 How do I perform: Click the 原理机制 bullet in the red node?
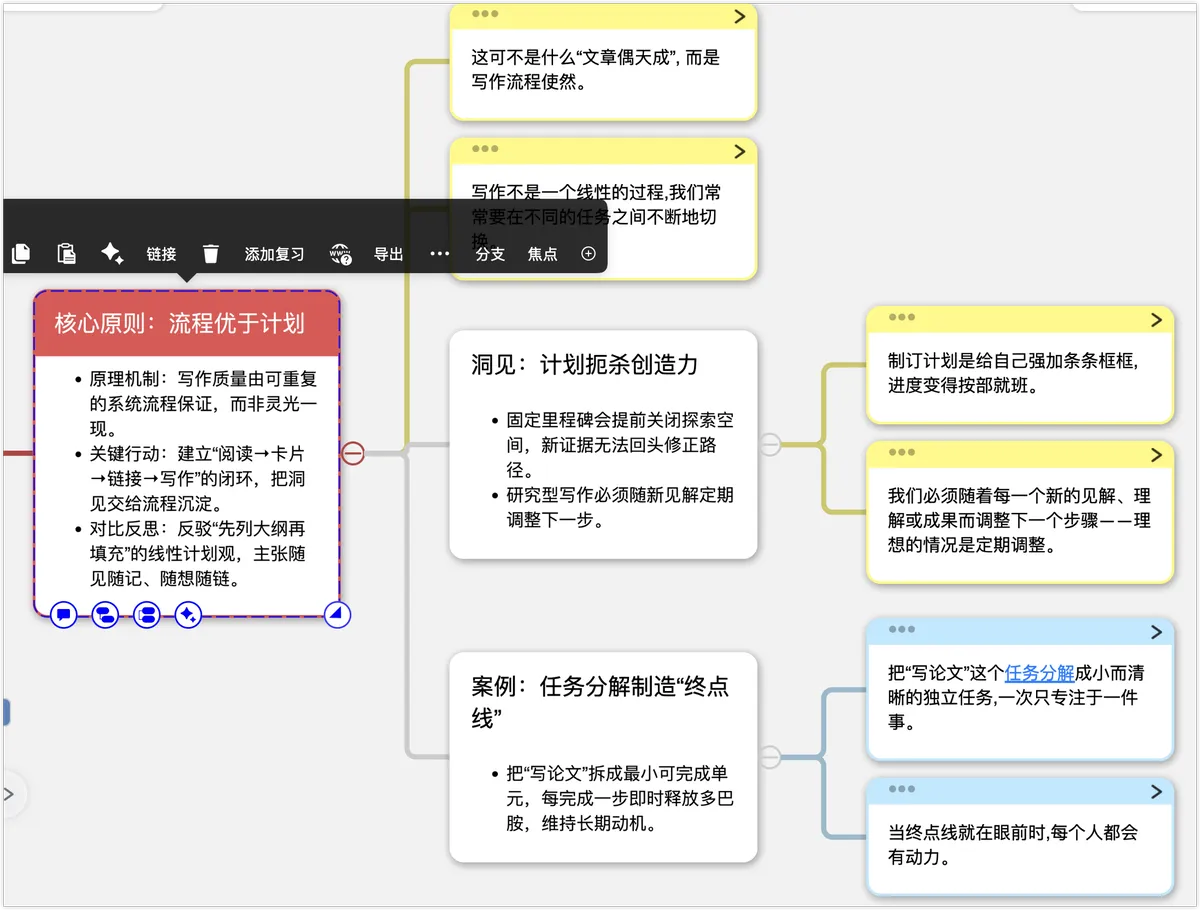pyautogui.click(x=203, y=404)
